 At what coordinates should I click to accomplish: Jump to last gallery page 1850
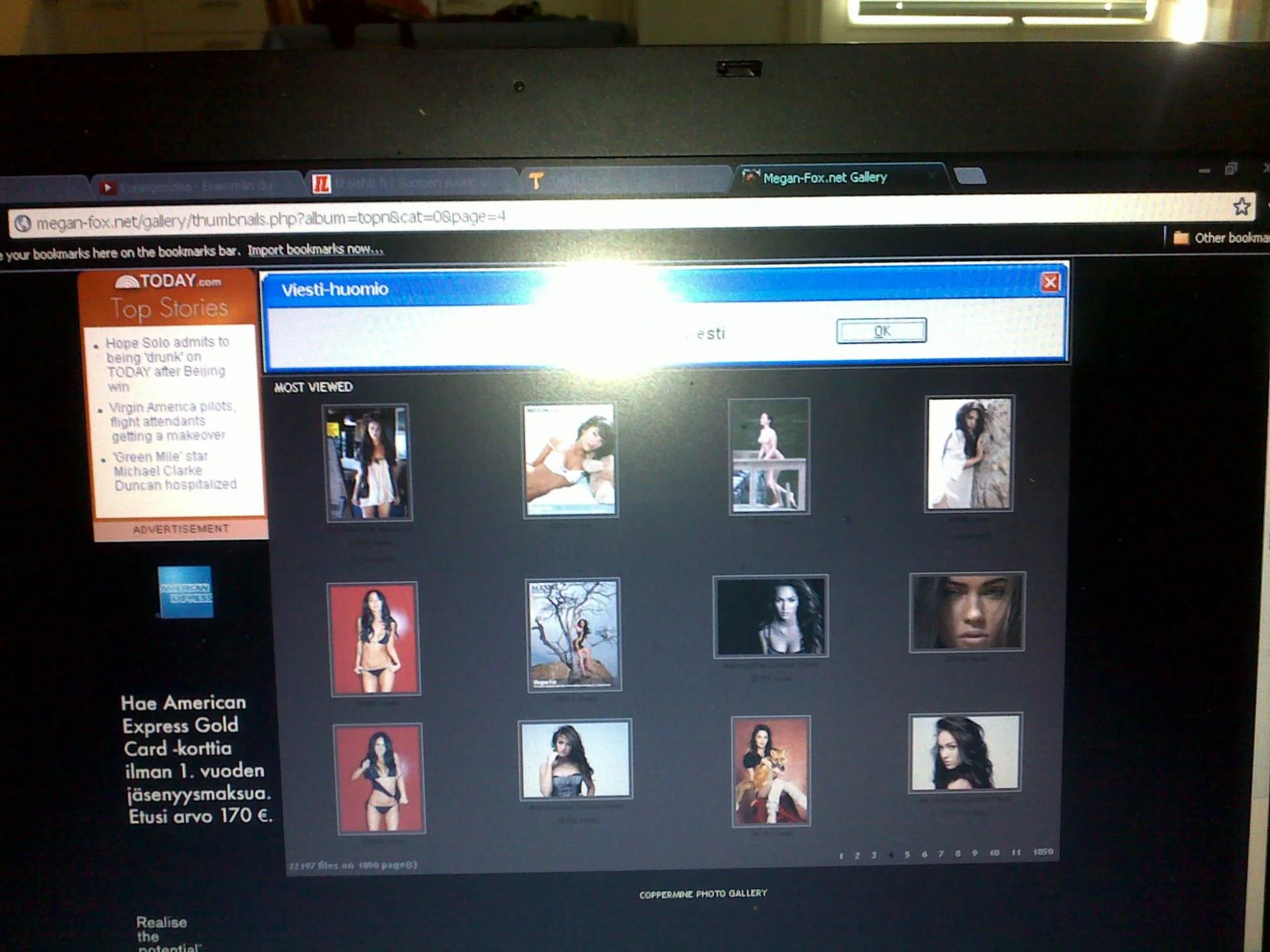coord(1043,852)
